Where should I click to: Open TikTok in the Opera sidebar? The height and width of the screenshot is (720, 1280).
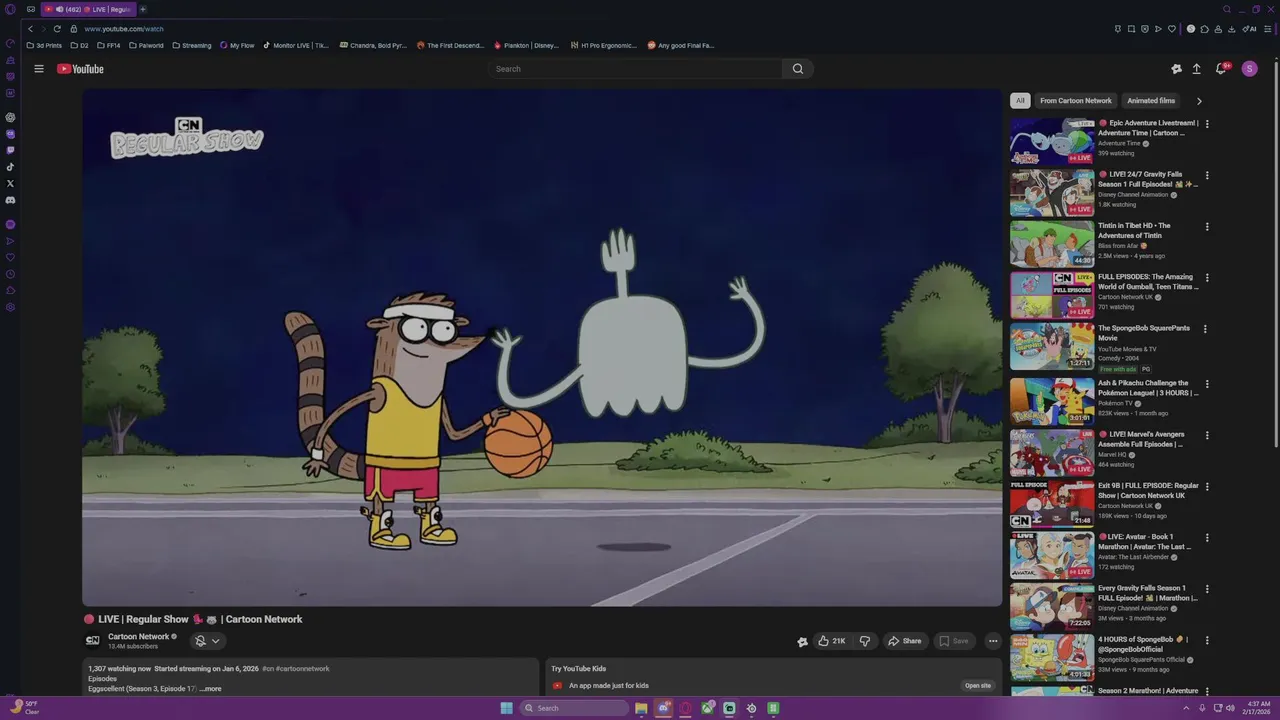(x=10, y=167)
